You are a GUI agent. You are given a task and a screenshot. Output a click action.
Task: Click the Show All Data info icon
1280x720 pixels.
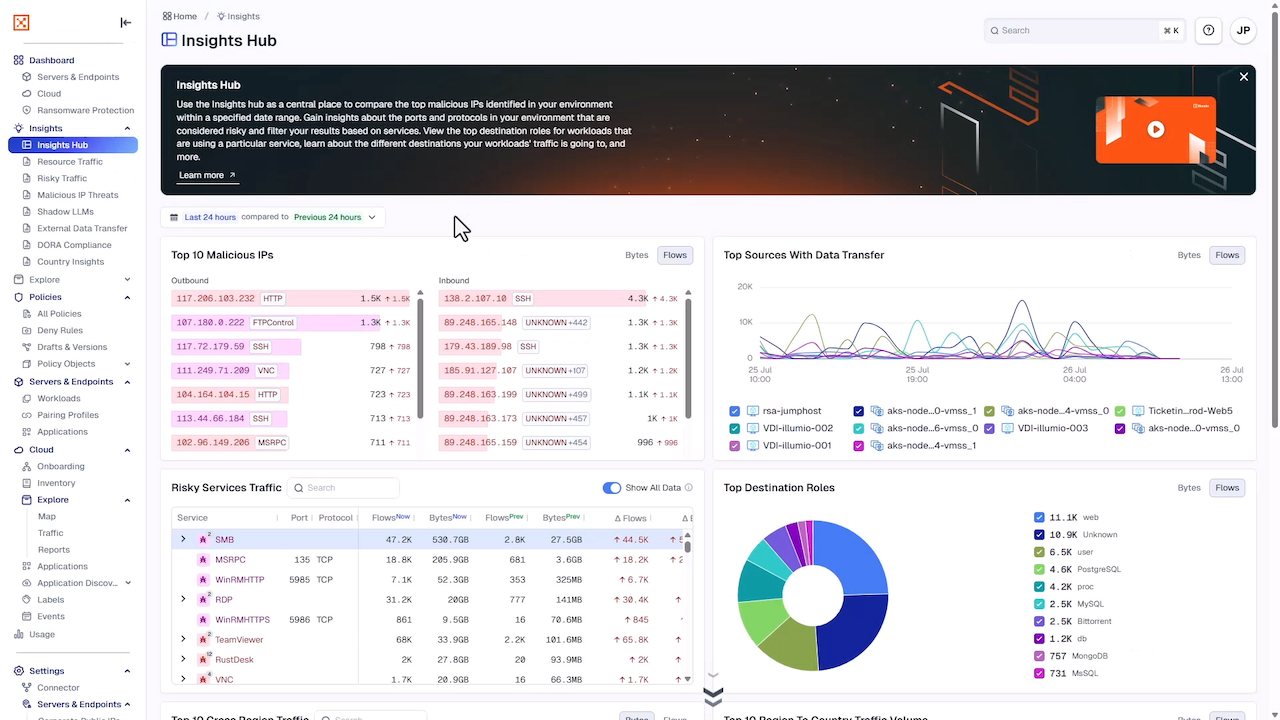tap(688, 488)
